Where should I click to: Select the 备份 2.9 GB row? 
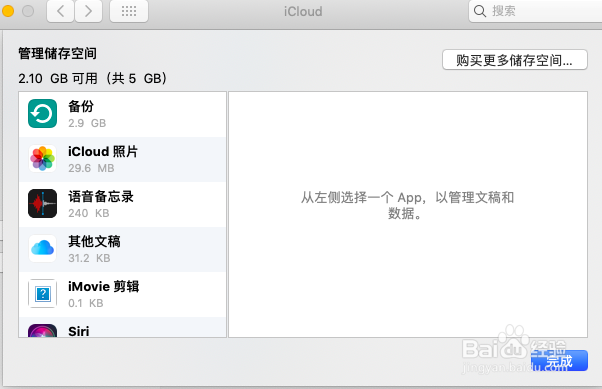122,114
